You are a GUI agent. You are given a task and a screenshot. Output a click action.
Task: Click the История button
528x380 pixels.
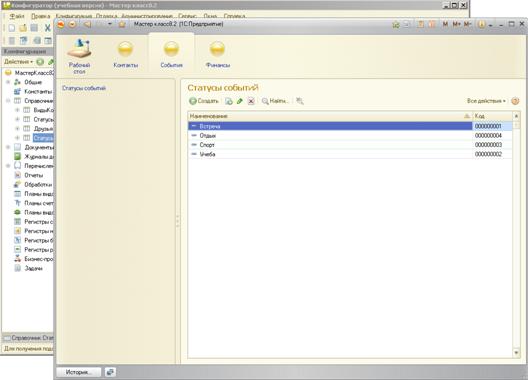point(78,372)
